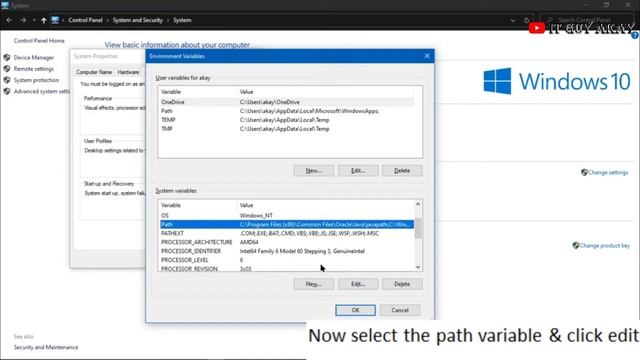640x360 pixels.
Task: Click the Windows 10 logo
Action: coord(557,81)
